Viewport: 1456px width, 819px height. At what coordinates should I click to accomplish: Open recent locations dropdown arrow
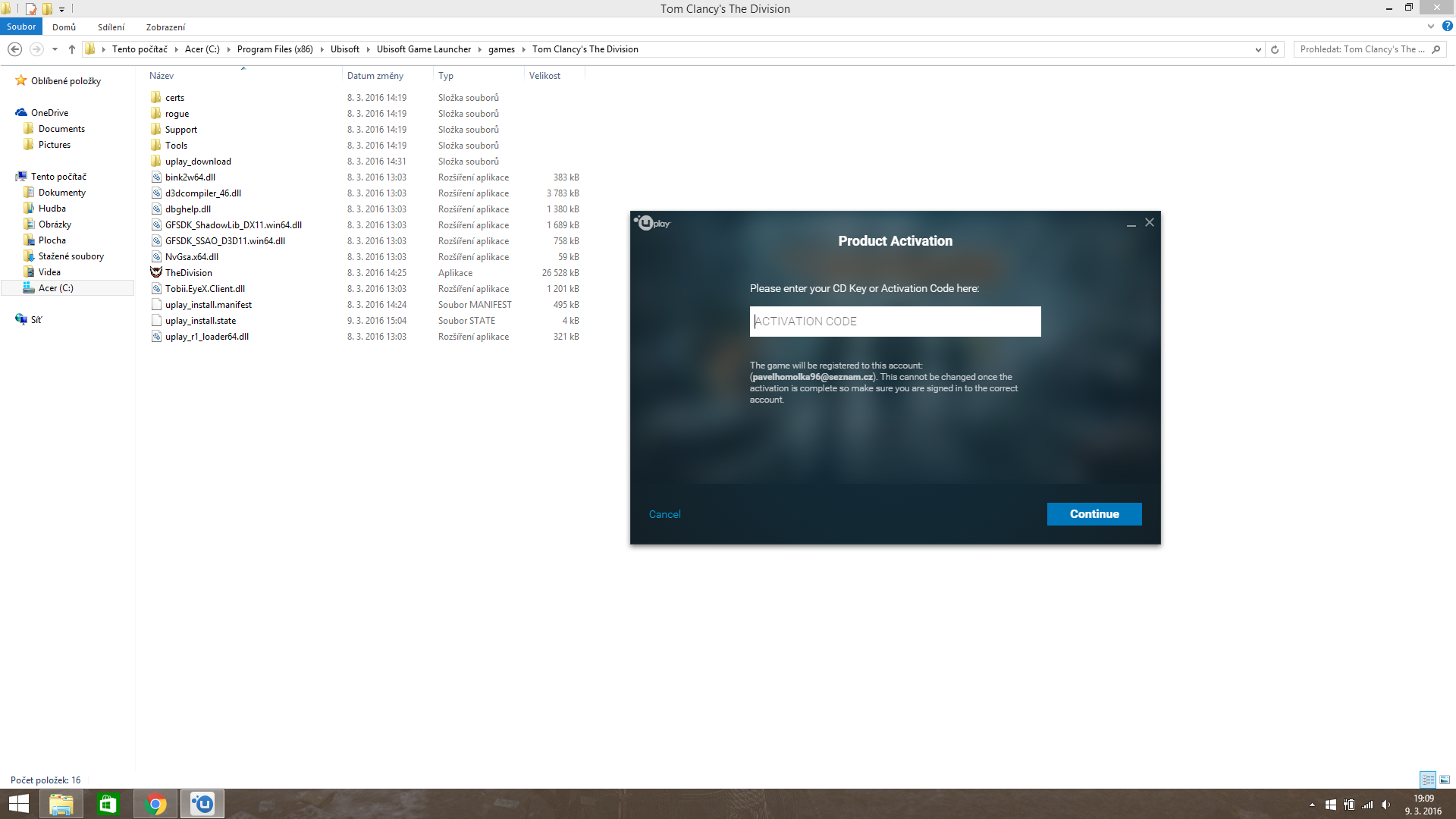[x=55, y=49]
